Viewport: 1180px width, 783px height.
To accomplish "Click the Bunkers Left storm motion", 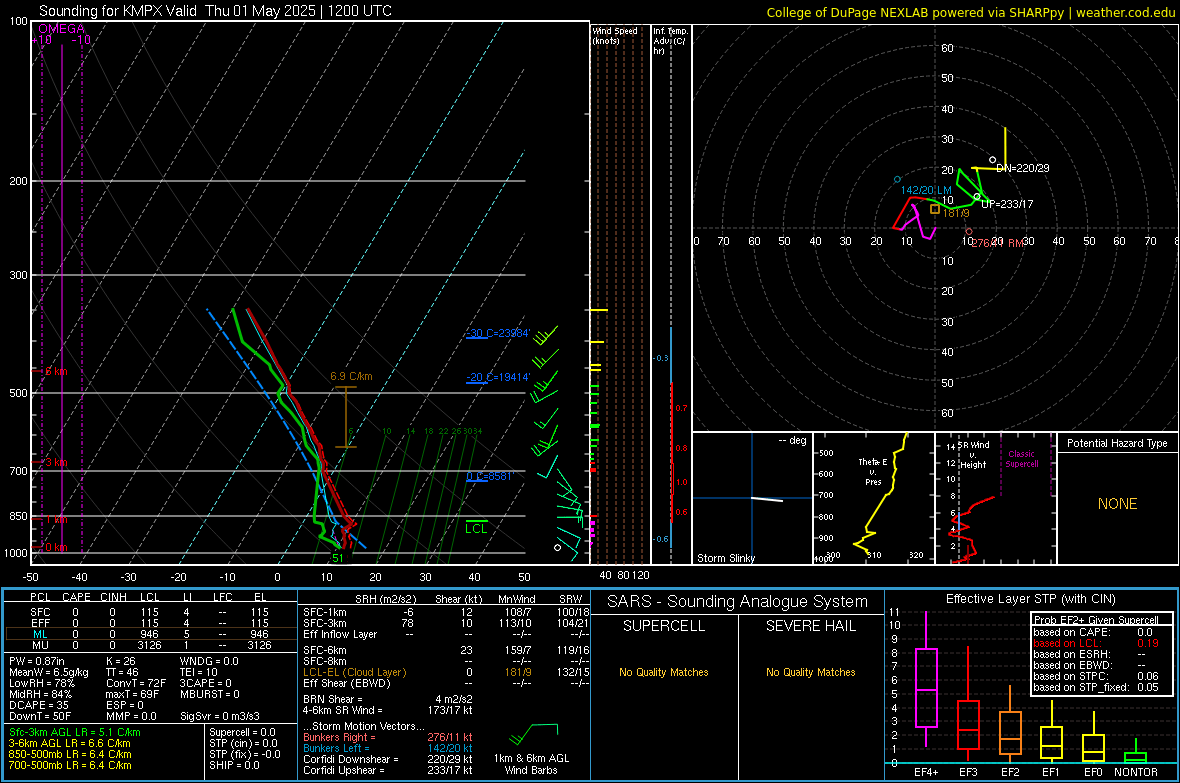I will (x=388, y=748).
